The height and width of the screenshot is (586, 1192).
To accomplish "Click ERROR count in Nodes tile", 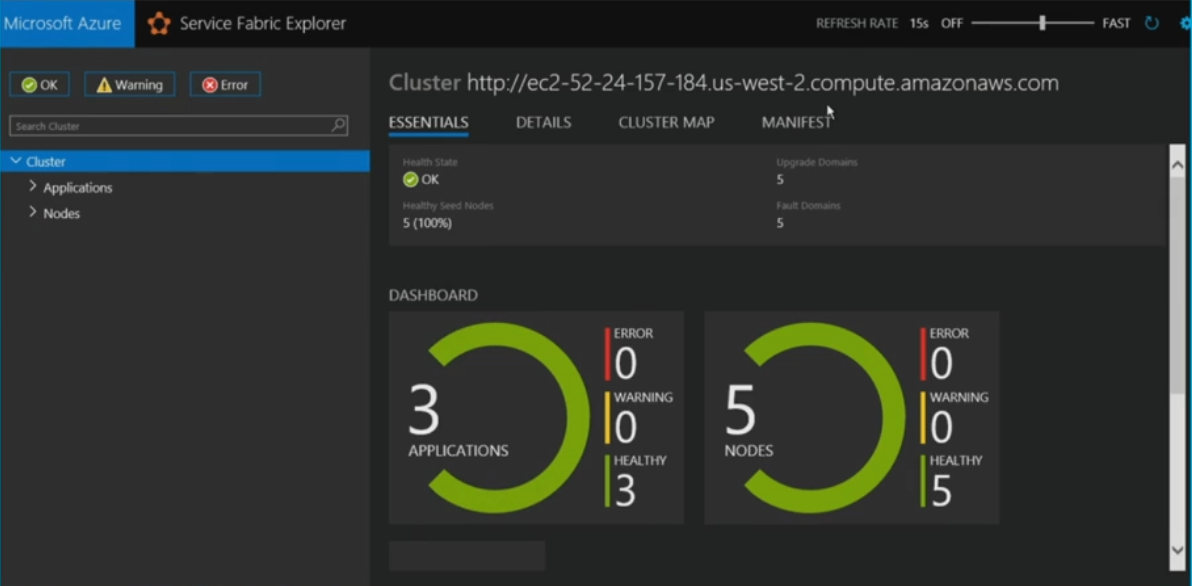I will pos(941,363).
